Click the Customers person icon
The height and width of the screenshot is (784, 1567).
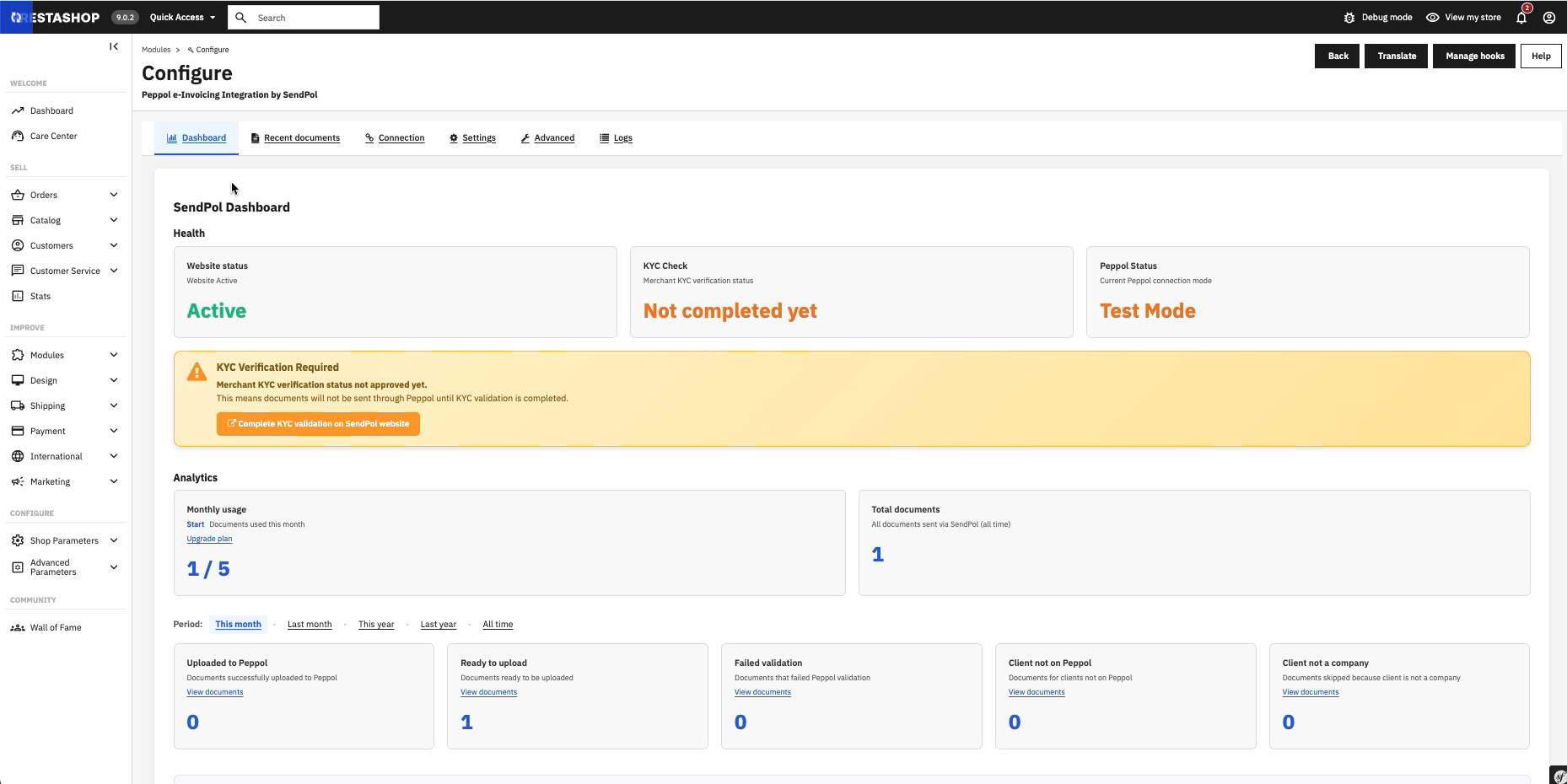coord(18,245)
